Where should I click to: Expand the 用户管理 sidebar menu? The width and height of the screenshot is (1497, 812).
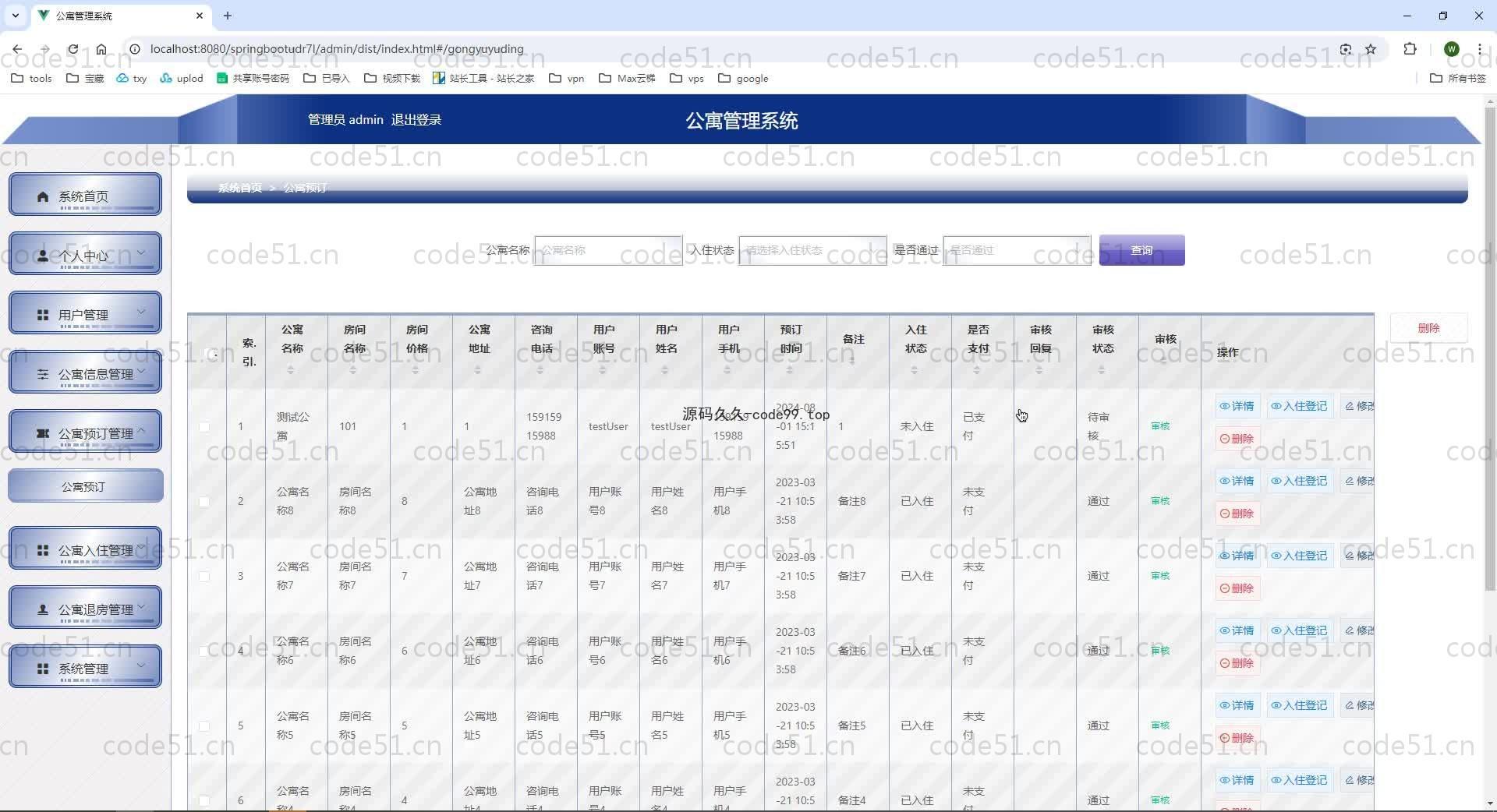[85, 313]
